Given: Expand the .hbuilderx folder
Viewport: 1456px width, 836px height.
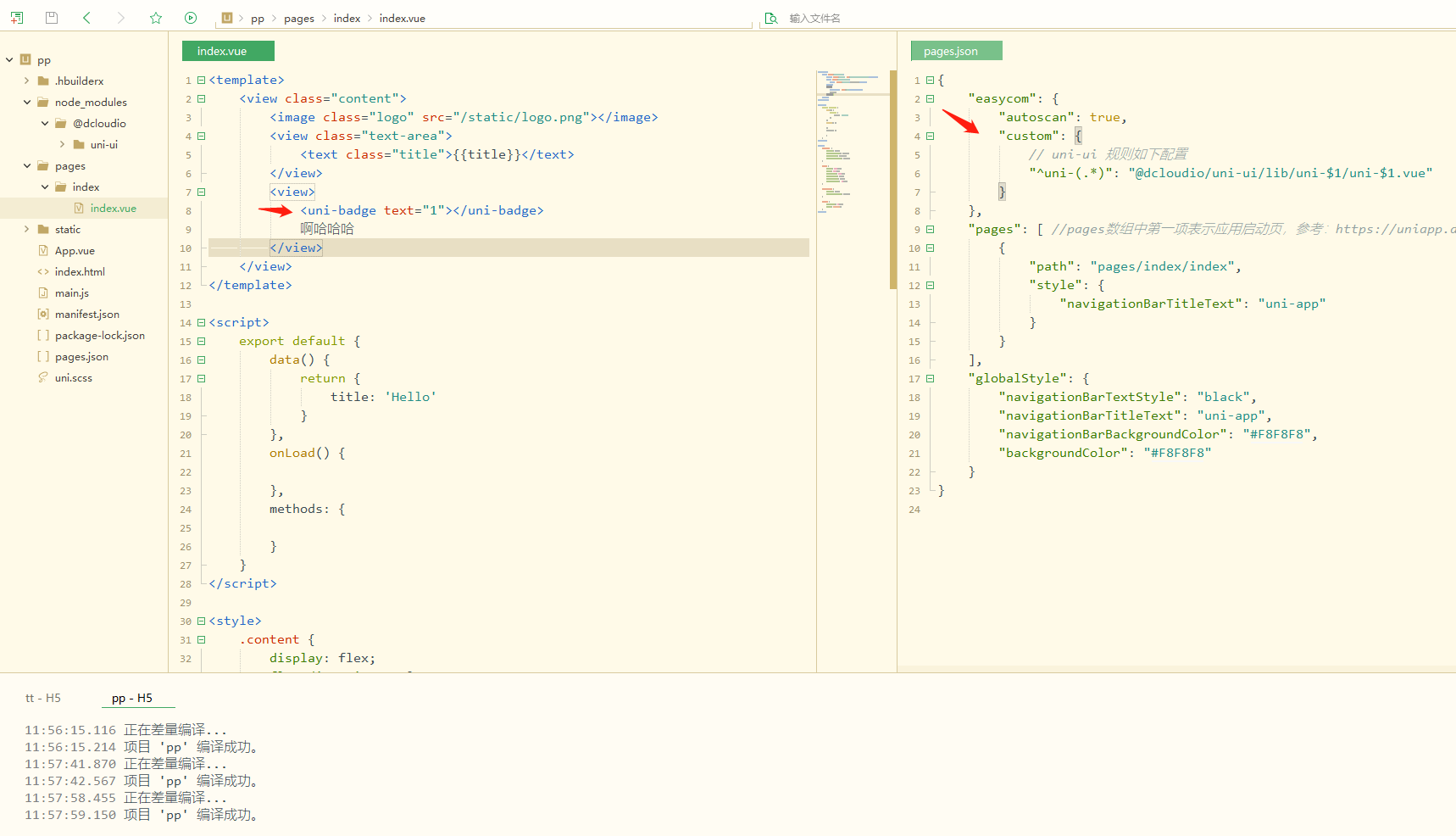Looking at the screenshot, I should (27, 81).
